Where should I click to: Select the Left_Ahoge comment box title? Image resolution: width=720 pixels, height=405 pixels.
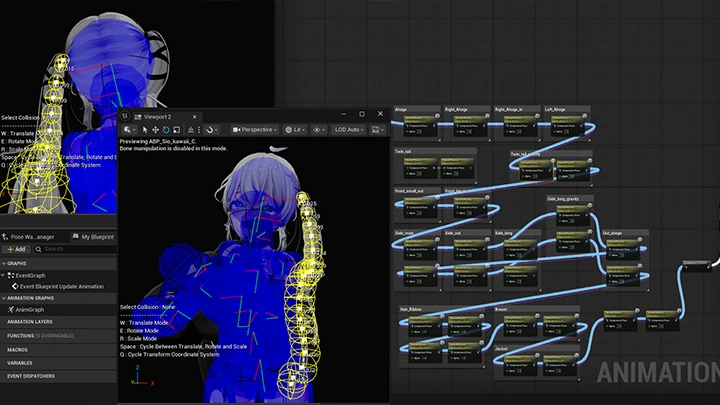[x=555, y=110]
